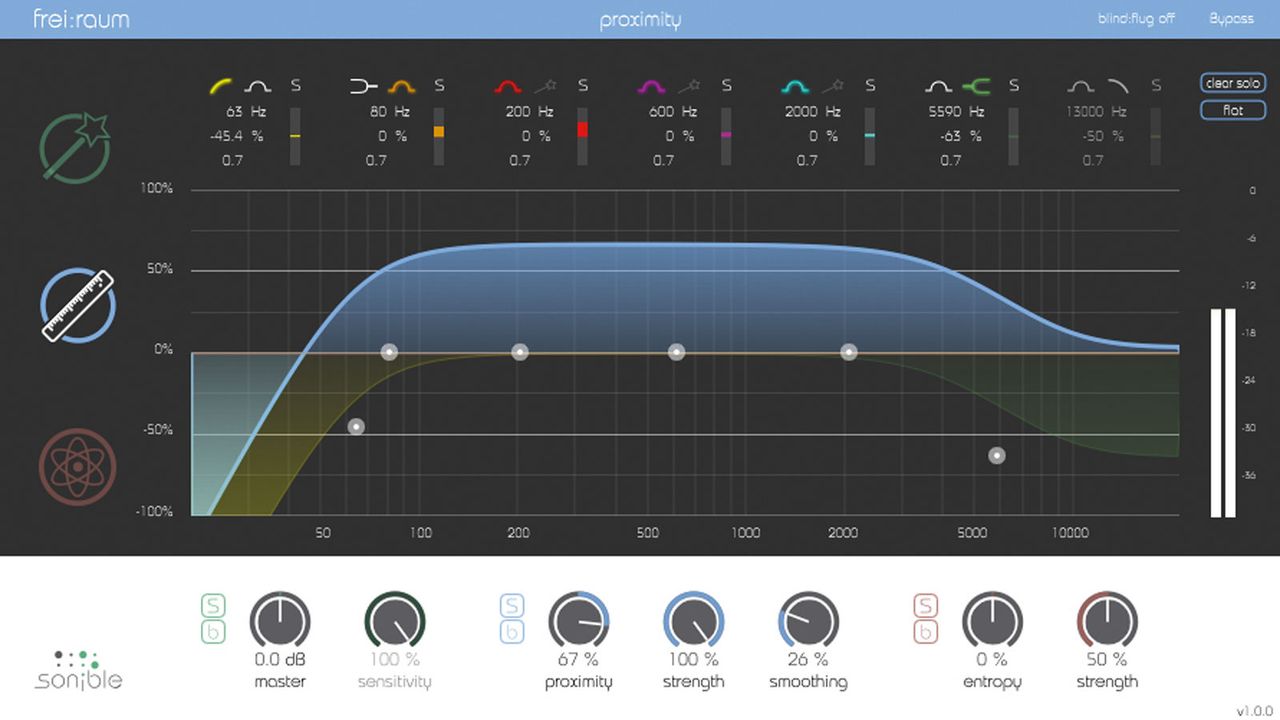The width and height of the screenshot is (1280, 720).
Task: Solo the 600 Hz band
Action: (x=727, y=86)
